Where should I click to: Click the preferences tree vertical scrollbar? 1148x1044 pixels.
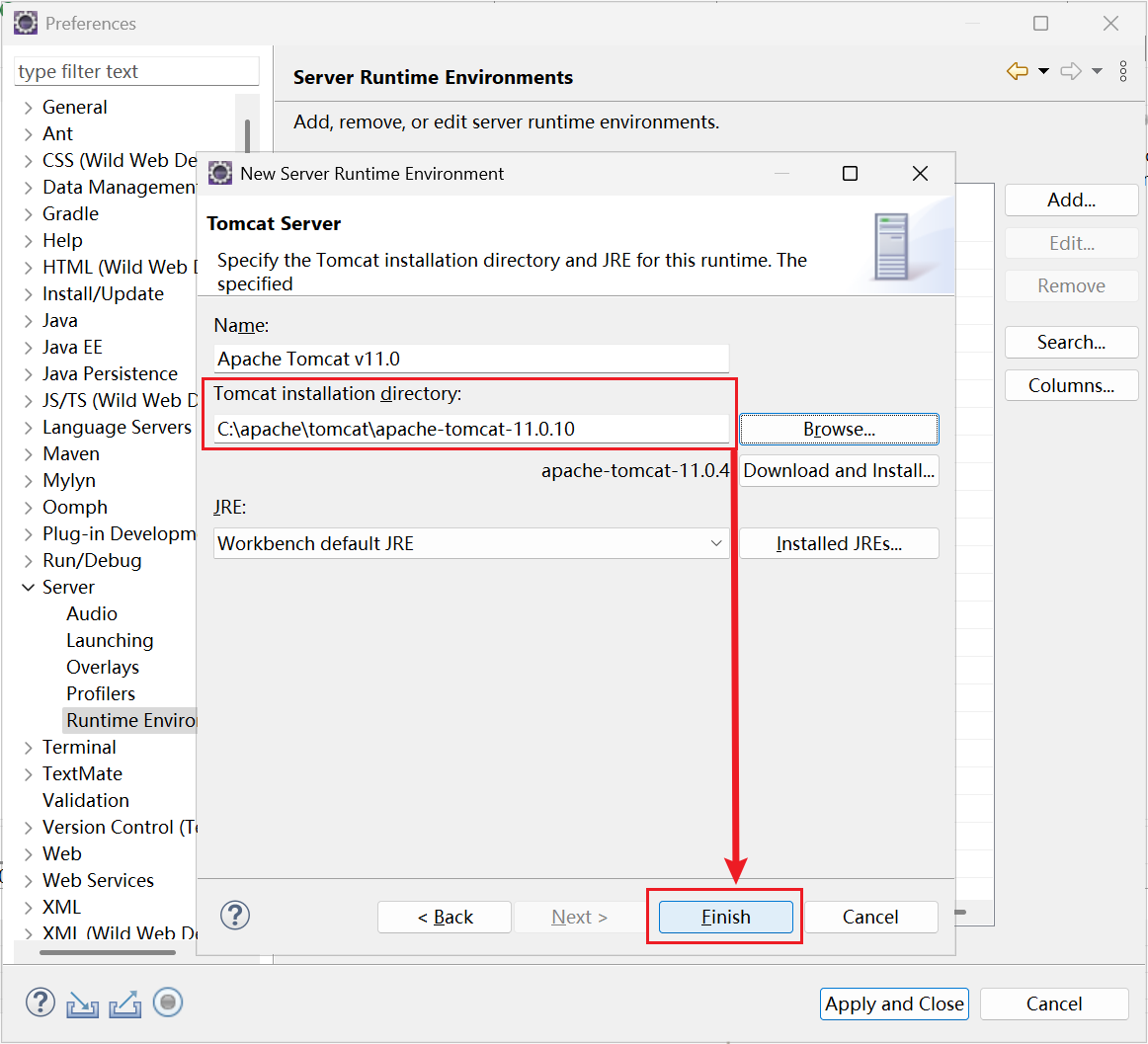pyautogui.click(x=247, y=136)
